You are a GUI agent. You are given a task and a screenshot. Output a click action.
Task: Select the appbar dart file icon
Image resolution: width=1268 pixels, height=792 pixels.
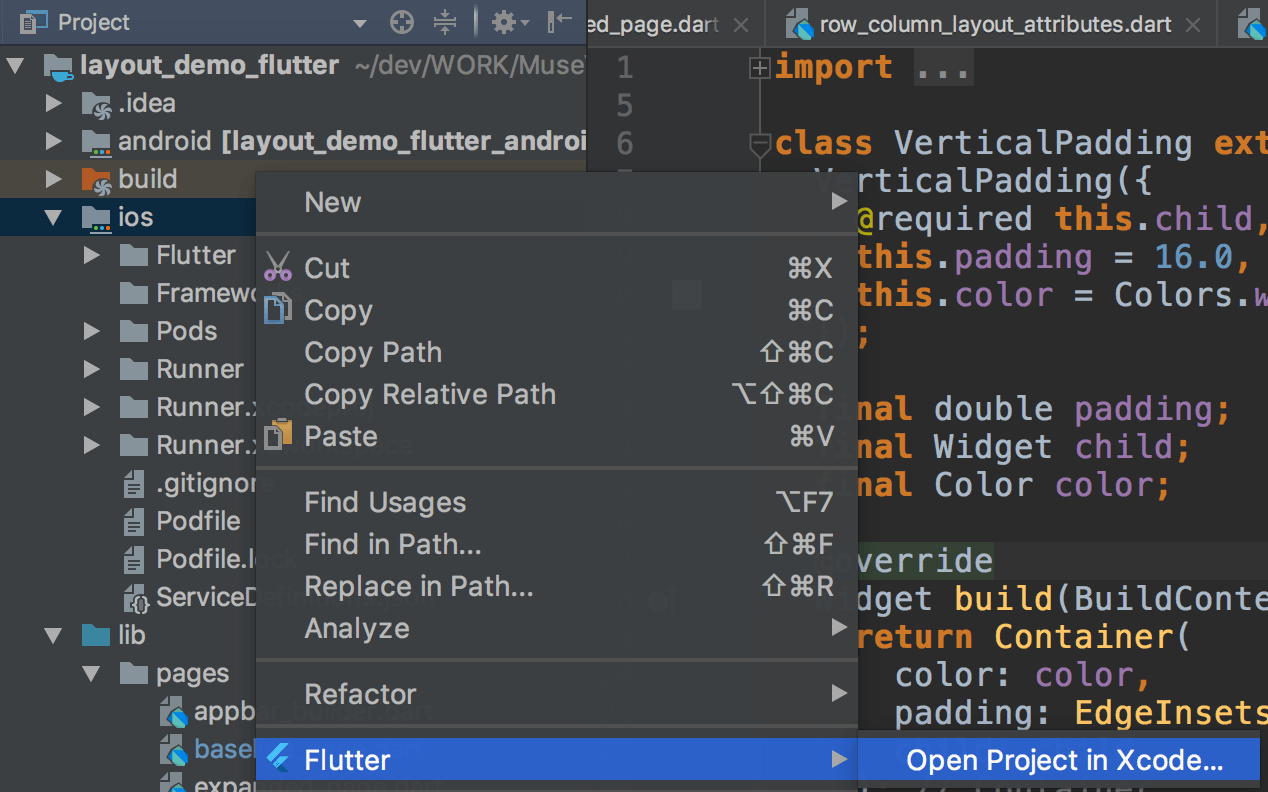174,712
